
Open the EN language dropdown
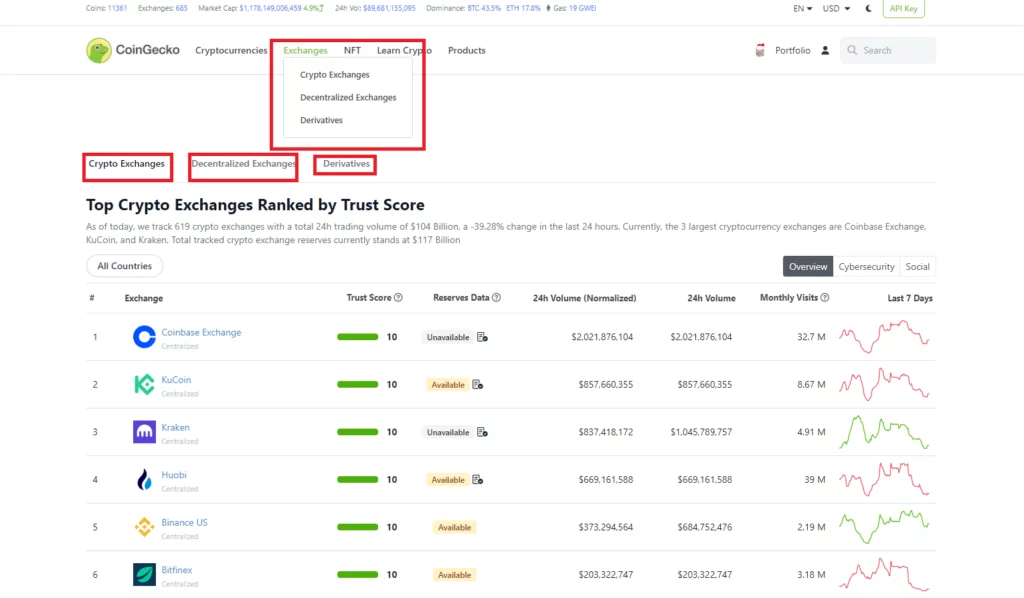802,8
